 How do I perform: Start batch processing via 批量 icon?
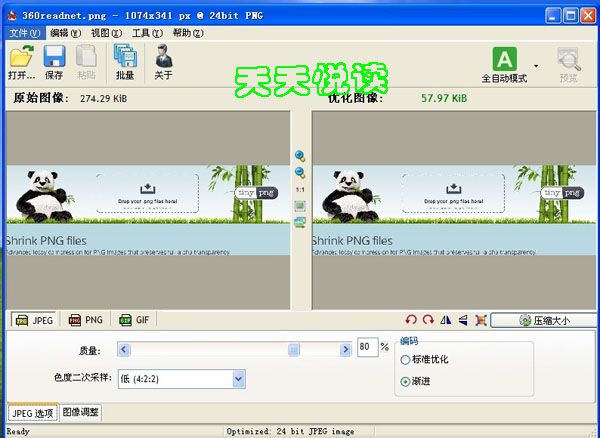125,61
